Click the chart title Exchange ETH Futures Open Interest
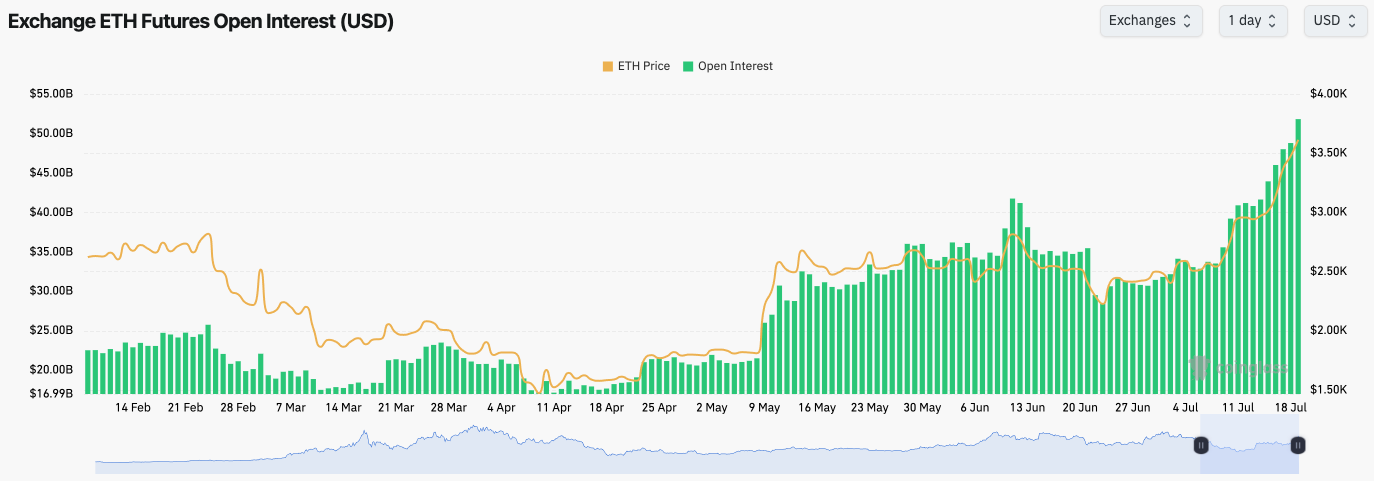 pyautogui.click(x=201, y=21)
